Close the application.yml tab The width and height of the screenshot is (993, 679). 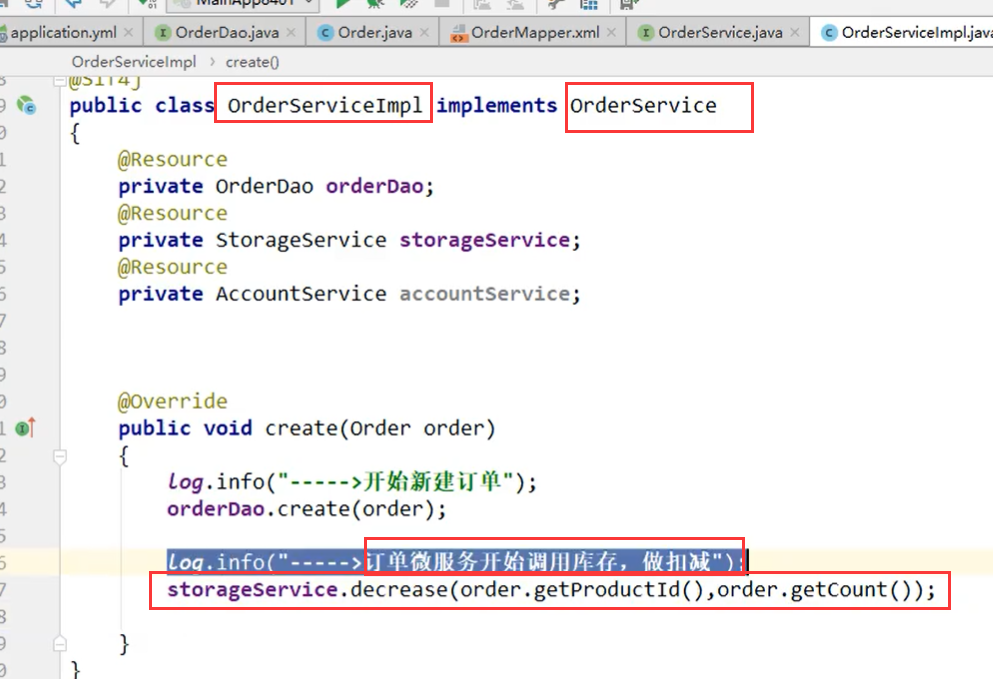(129, 32)
